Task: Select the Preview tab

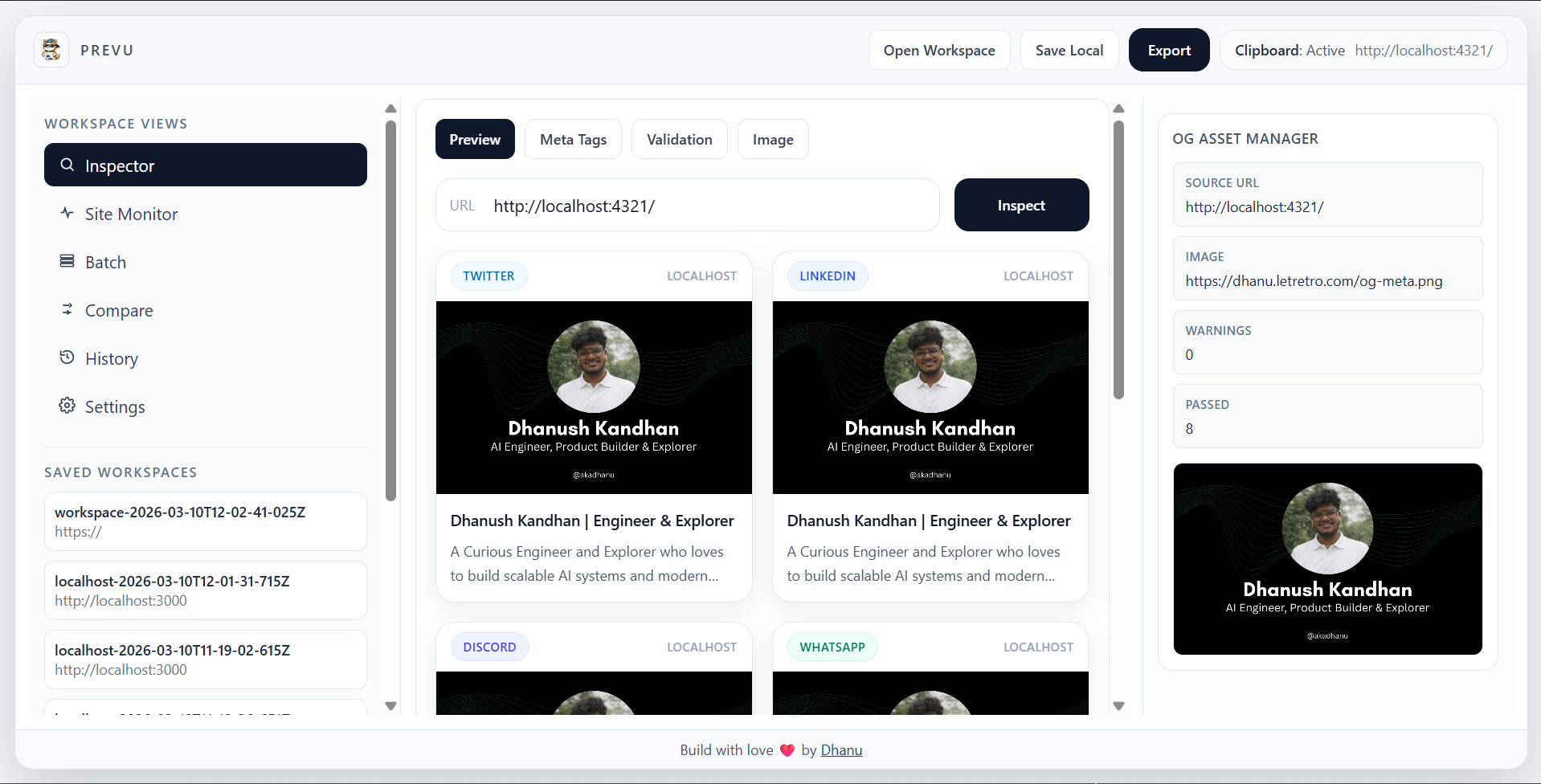Action: (x=474, y=138)
